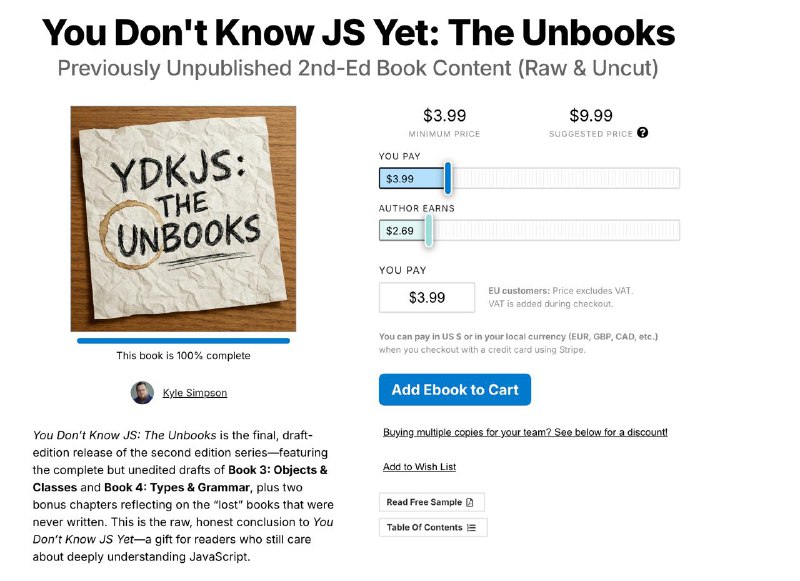Open the Kyle Simpson author link

pos(195,393)
